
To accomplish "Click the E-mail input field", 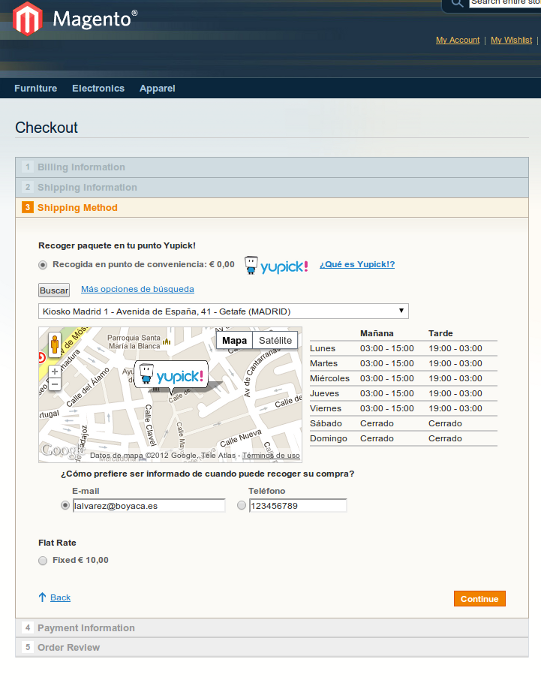I will point(149,506).
